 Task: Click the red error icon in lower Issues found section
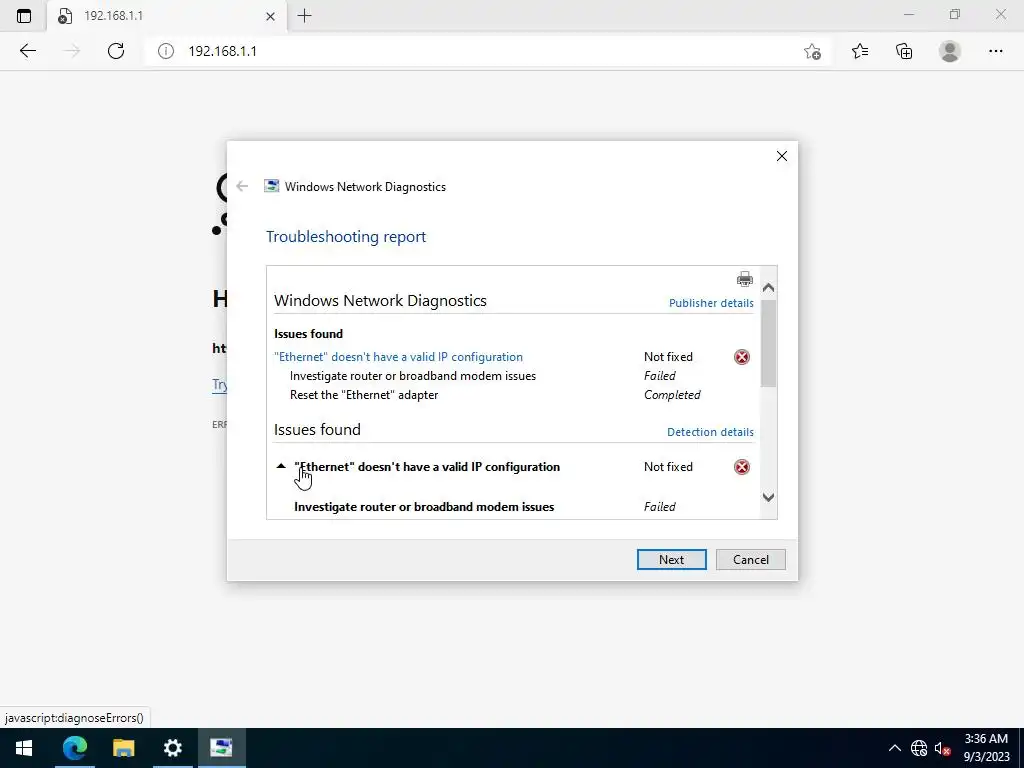pos(742,467)
